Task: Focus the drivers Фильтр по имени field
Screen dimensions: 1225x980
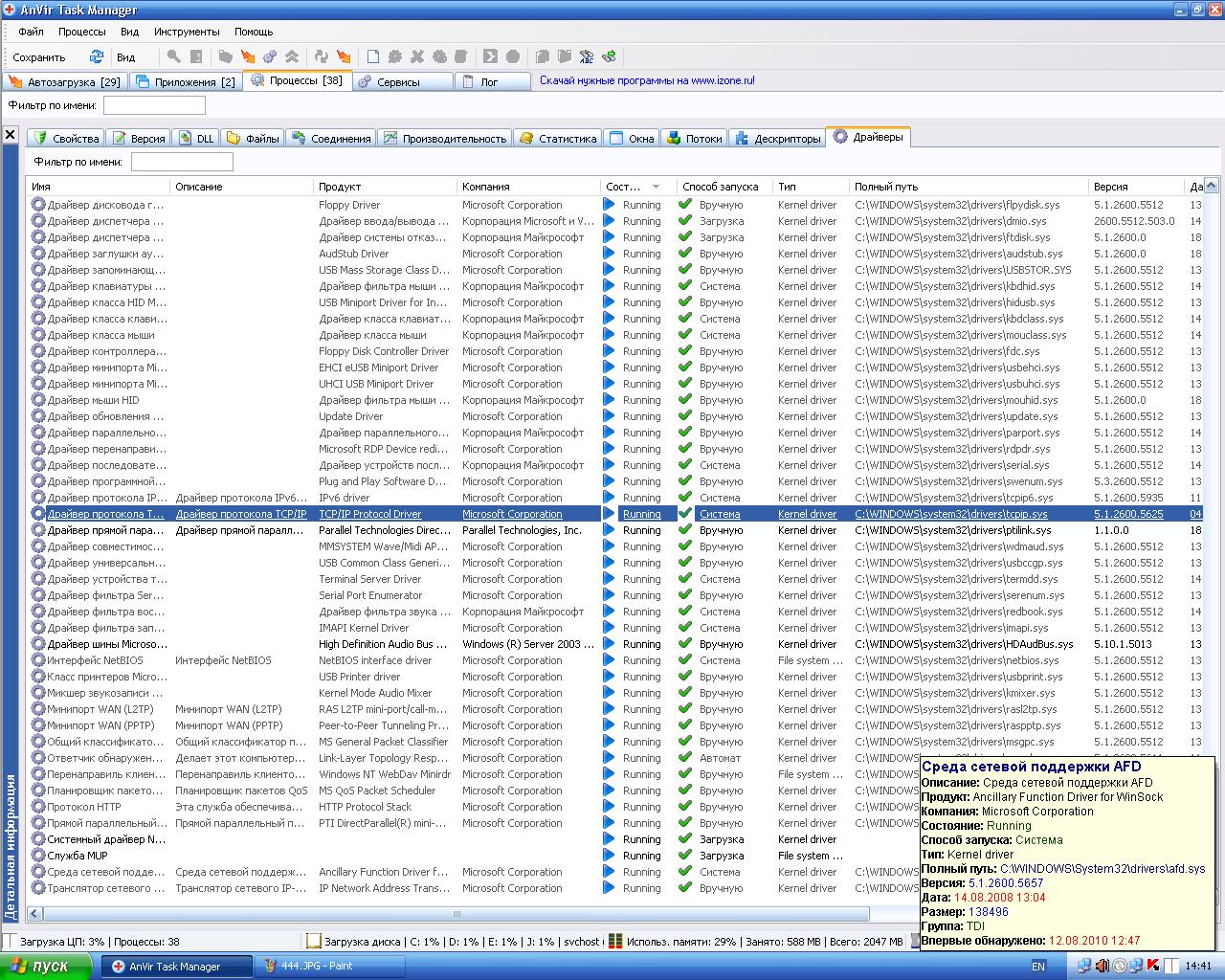Action: click(x=182, y=162)
